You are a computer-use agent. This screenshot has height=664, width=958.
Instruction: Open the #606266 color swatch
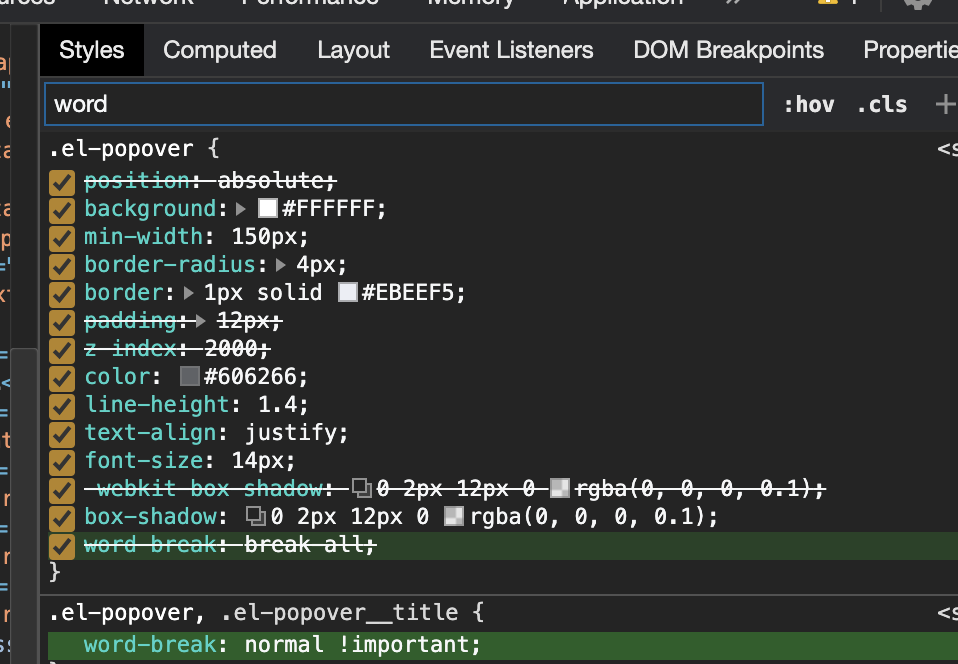tap(190, 376)
